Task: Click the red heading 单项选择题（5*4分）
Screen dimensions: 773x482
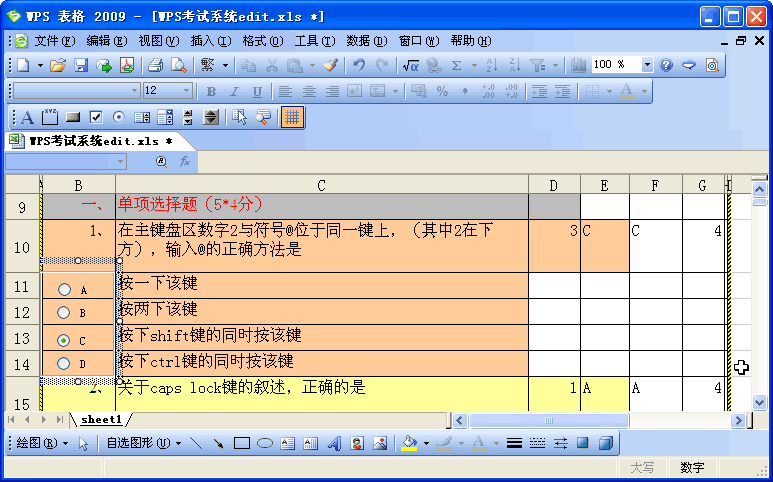Action: (190, 204)
